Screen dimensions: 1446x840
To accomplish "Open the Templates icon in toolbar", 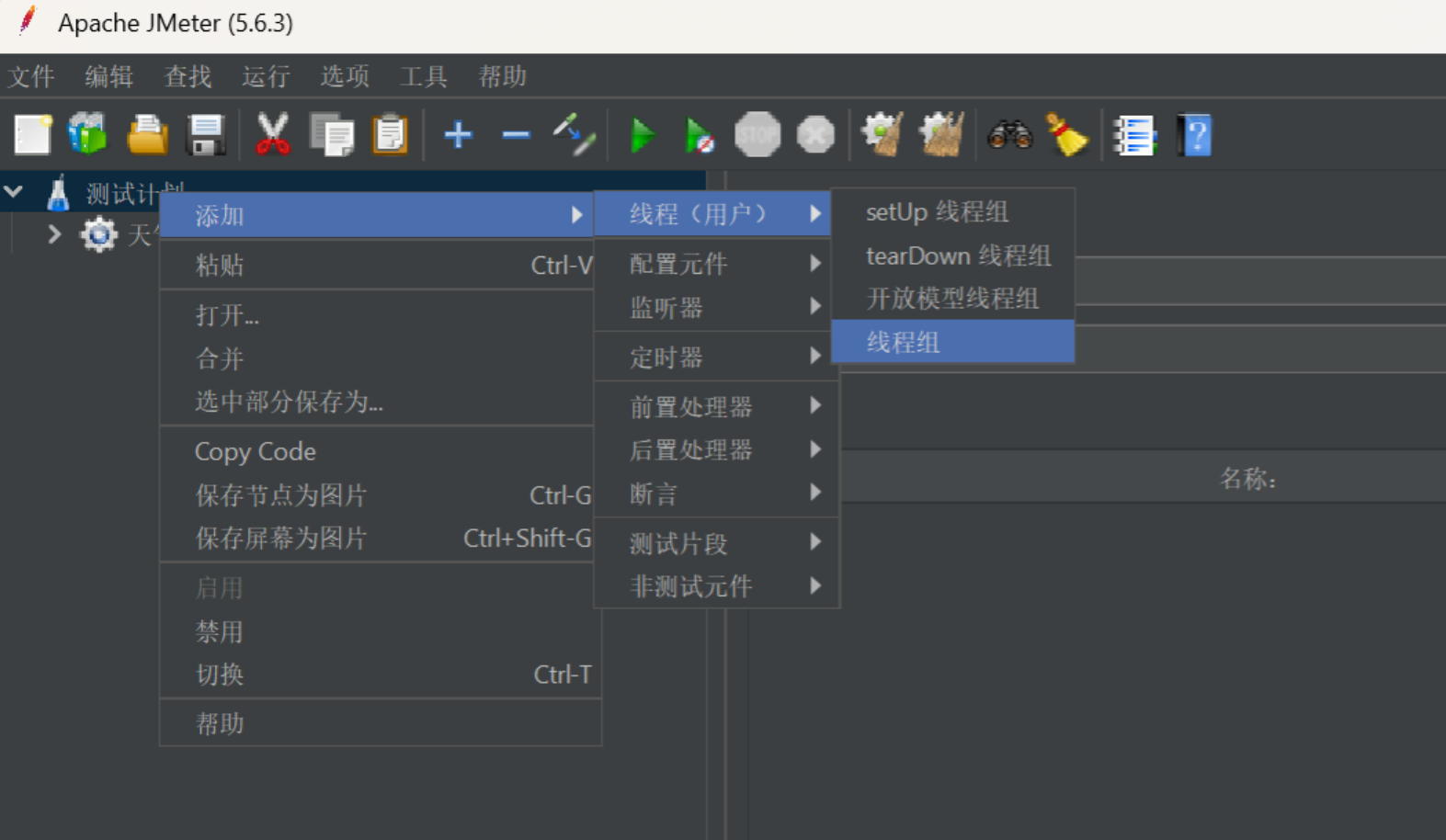I will (x=88, y=136).
